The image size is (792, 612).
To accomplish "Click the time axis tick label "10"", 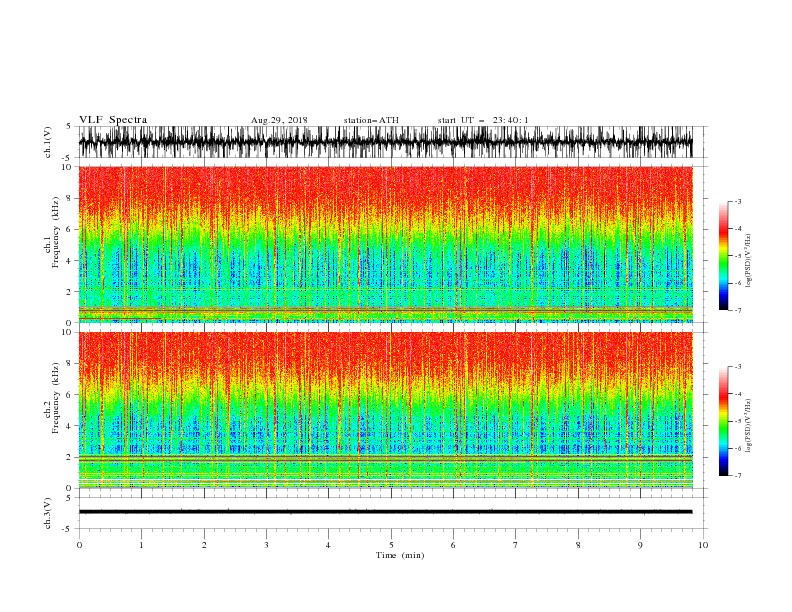I will click(x=703, y=545).
